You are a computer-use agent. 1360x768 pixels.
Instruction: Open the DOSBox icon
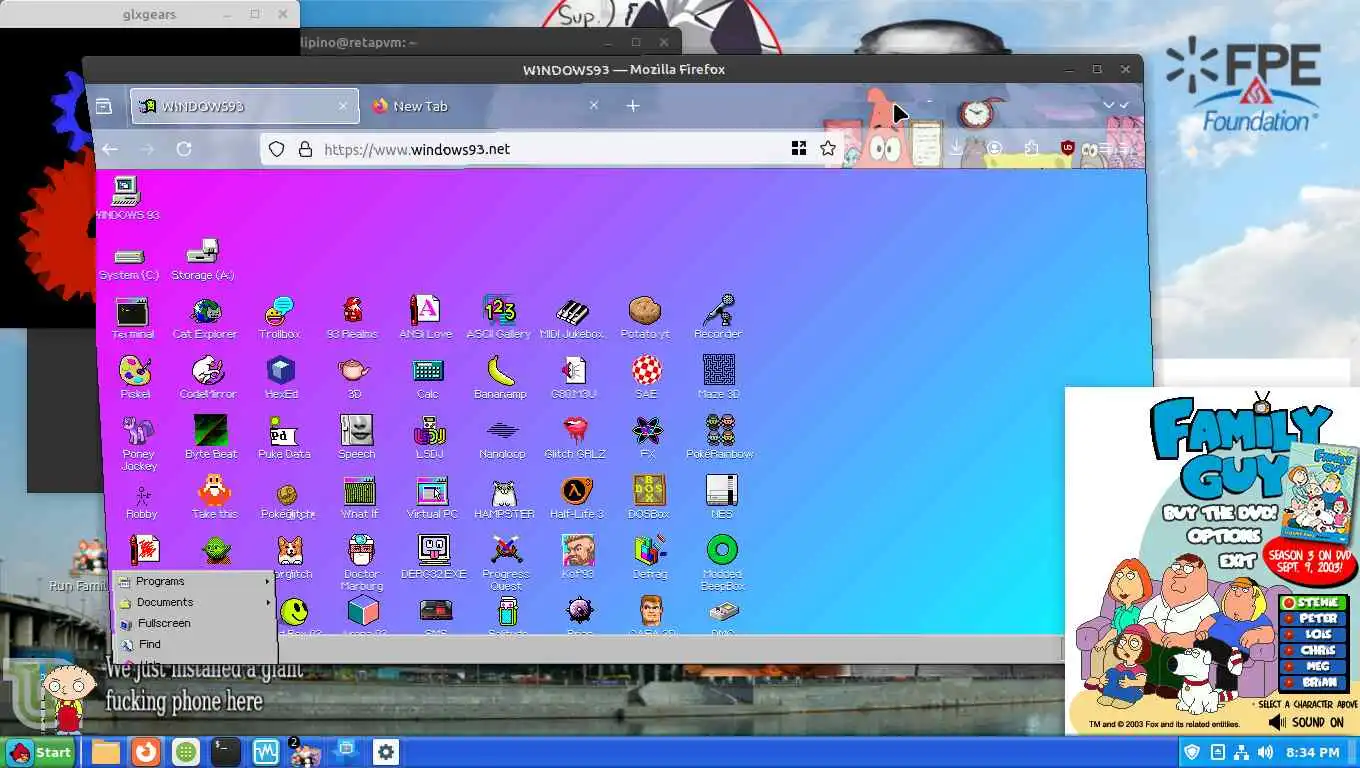click(x=649, y=497)
